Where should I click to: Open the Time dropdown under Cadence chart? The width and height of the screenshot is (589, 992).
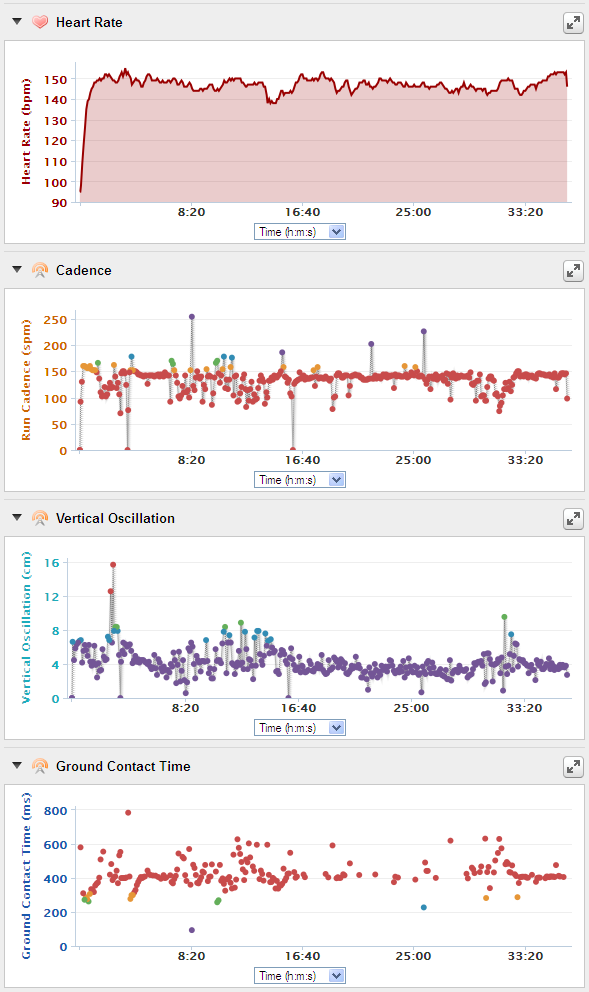[300, 480]
